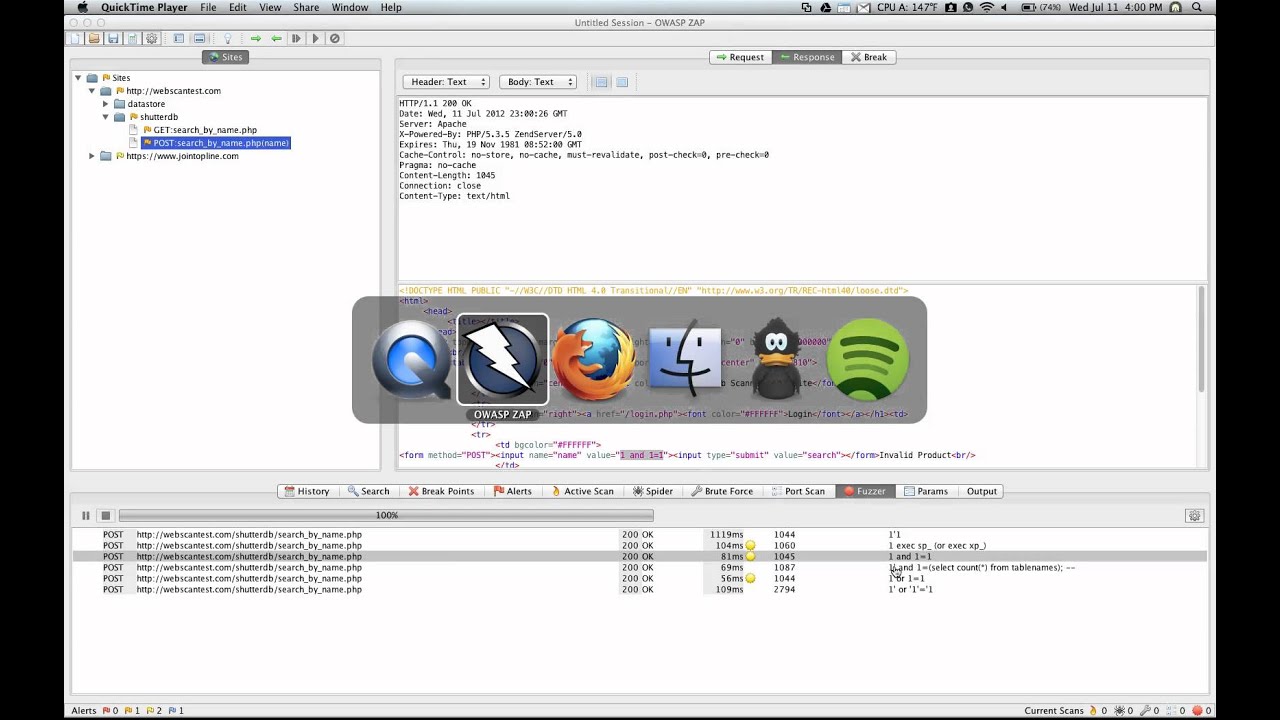
Task: Click the Google Drive menu bar icon
Action: coord(826,7)
